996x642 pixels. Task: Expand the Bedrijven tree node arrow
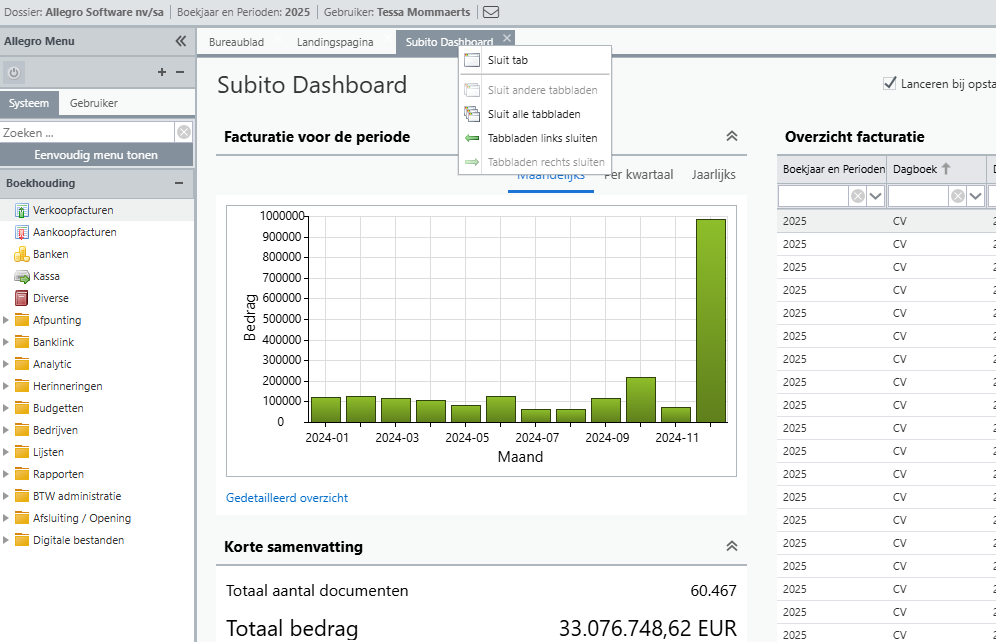tap(6, 430)
